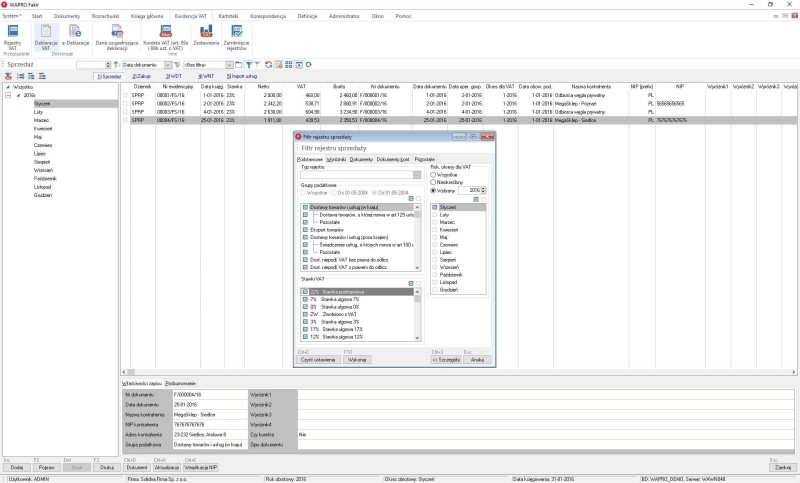Image resolution: width=800 pixels, height=483 pixels.
Task: Open the Data dokumentu sort dropdown
Action: tap(169, 64)
